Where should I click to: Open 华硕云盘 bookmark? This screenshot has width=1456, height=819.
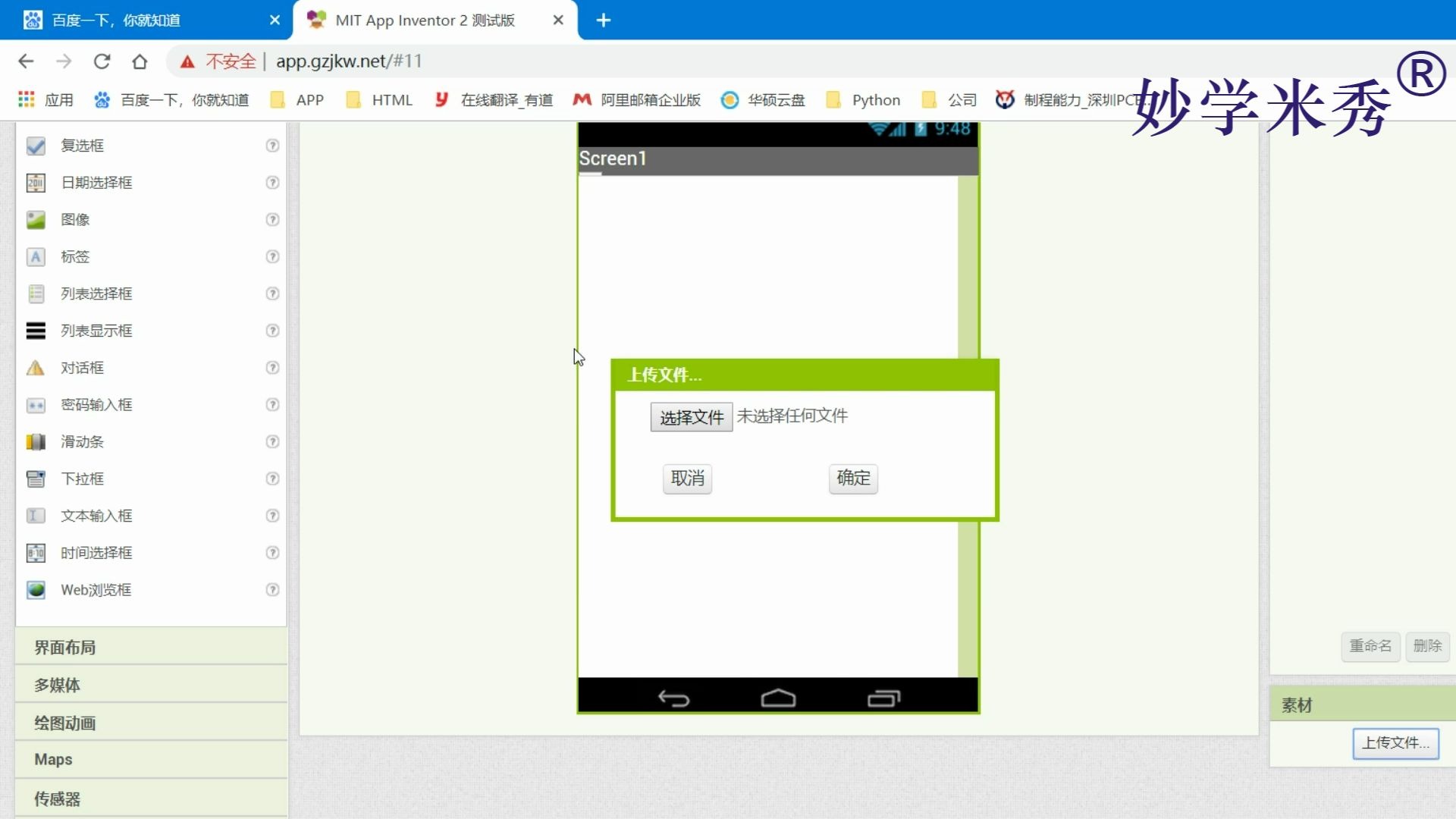[x=763, y=100]
